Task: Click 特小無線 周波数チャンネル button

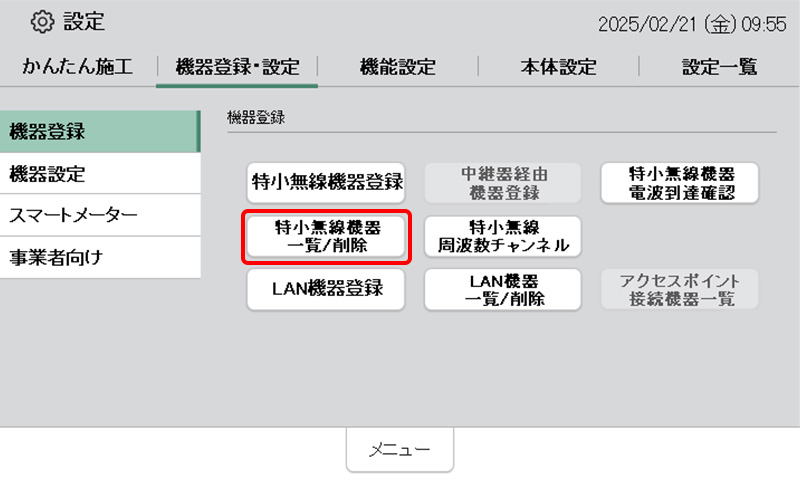Action: tap(503, 236)
